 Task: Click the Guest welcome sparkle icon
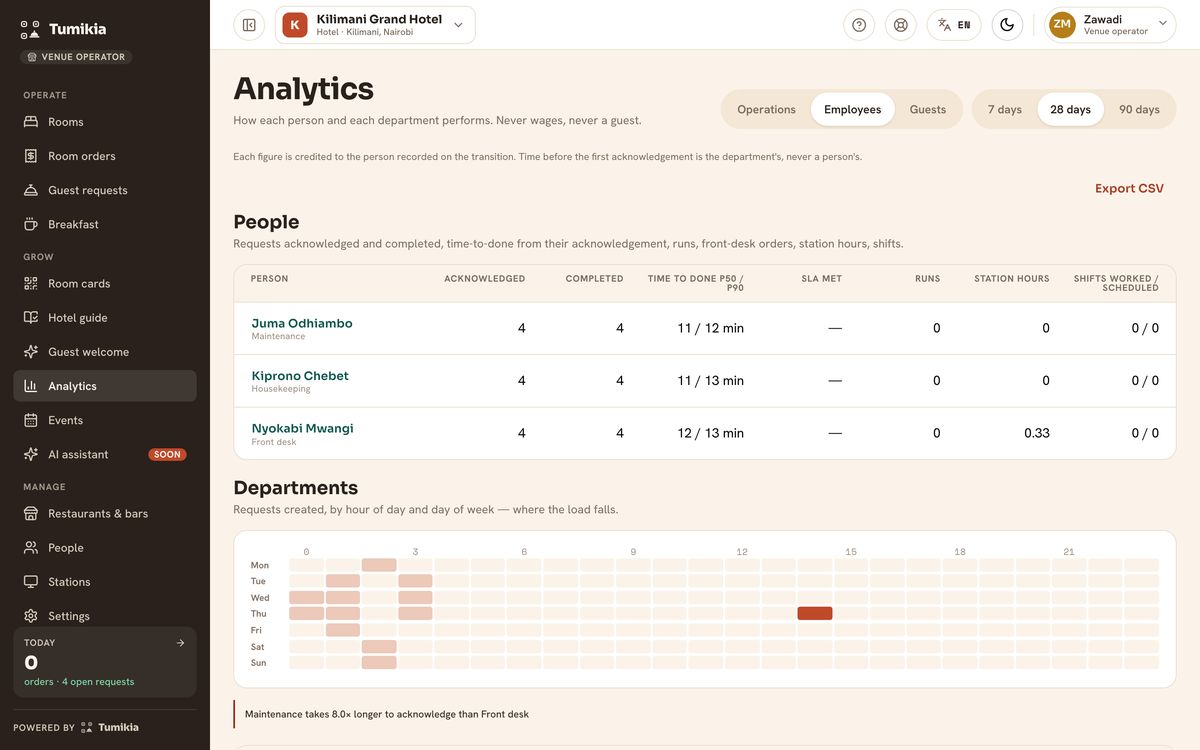pyautogui.click(x=30, y=351)
